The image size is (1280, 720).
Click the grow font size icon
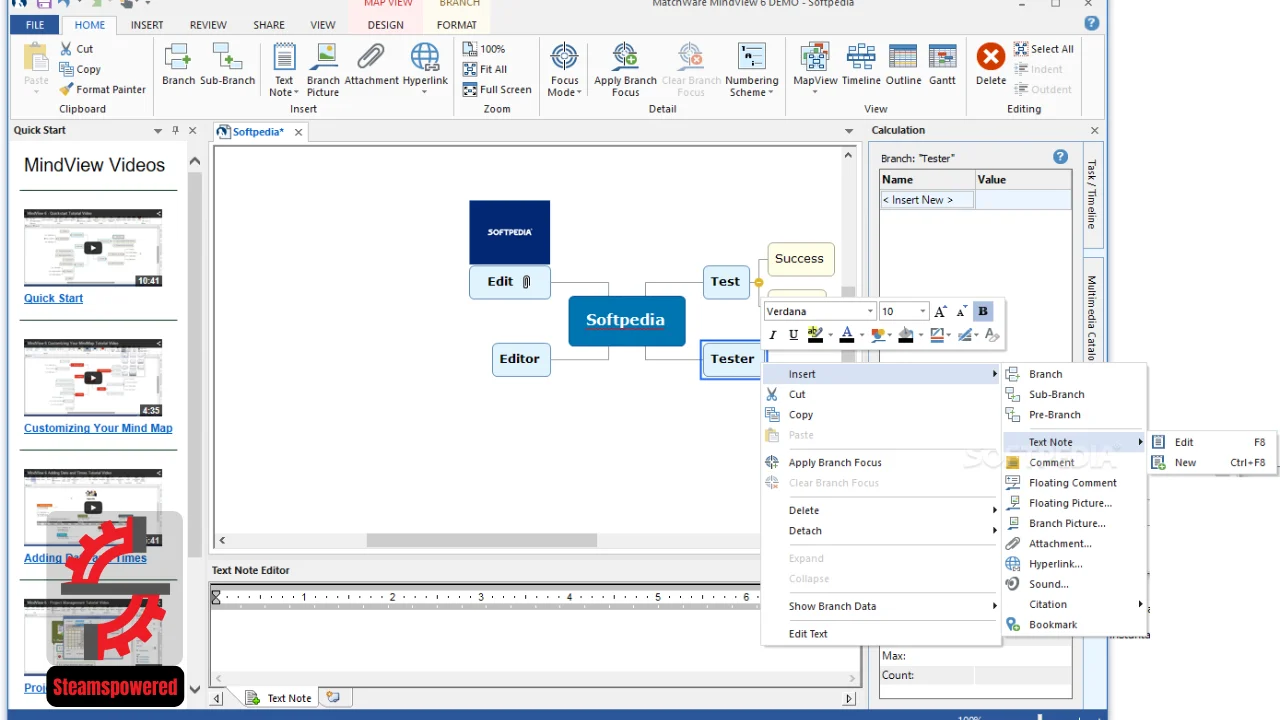pos(940,311)
